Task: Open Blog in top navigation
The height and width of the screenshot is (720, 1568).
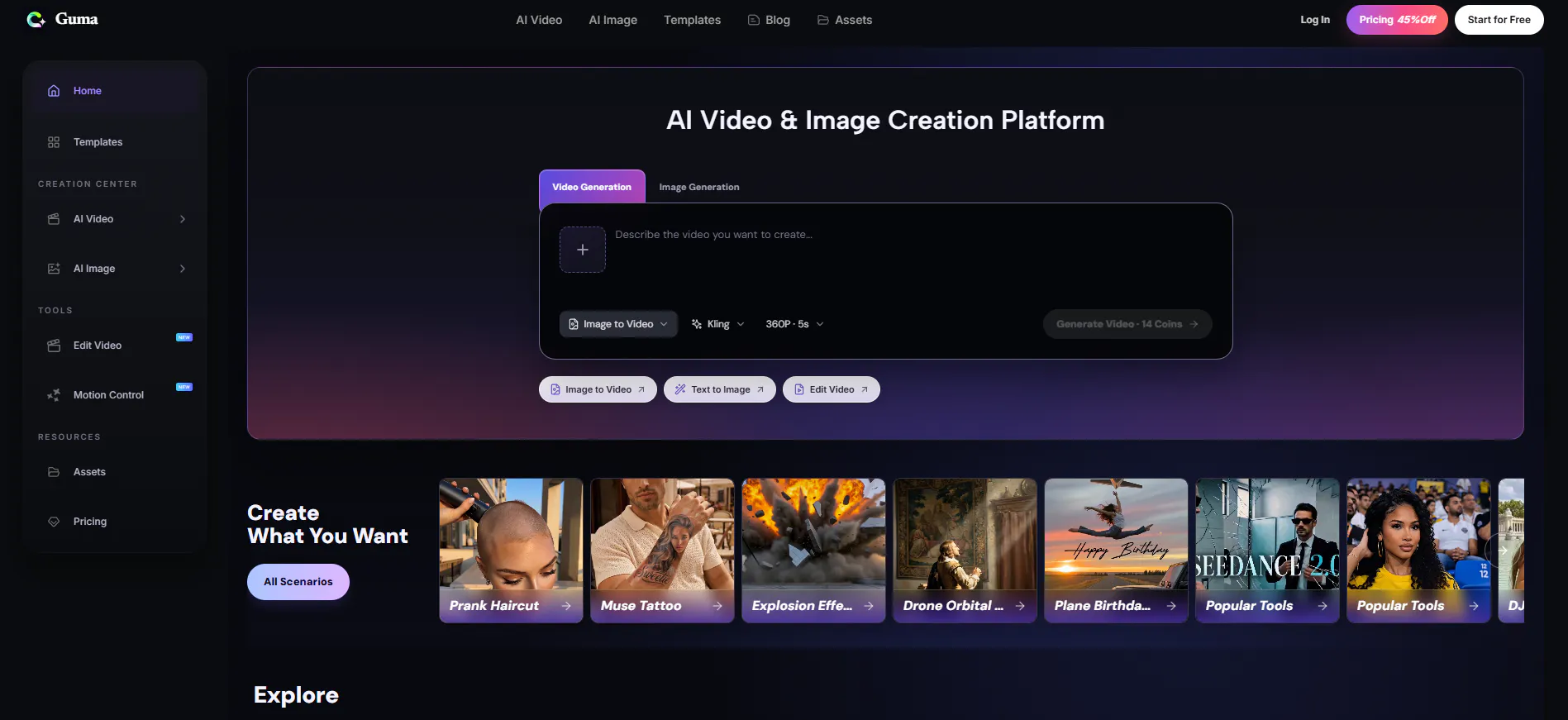Action: (769, 20)
